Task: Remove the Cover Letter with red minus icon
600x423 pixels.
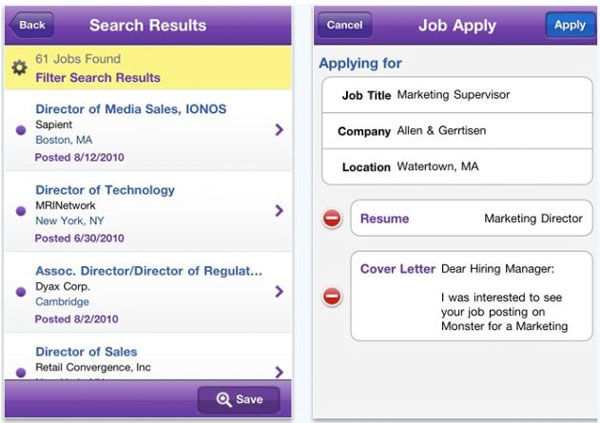Action: tap(332, 296)
